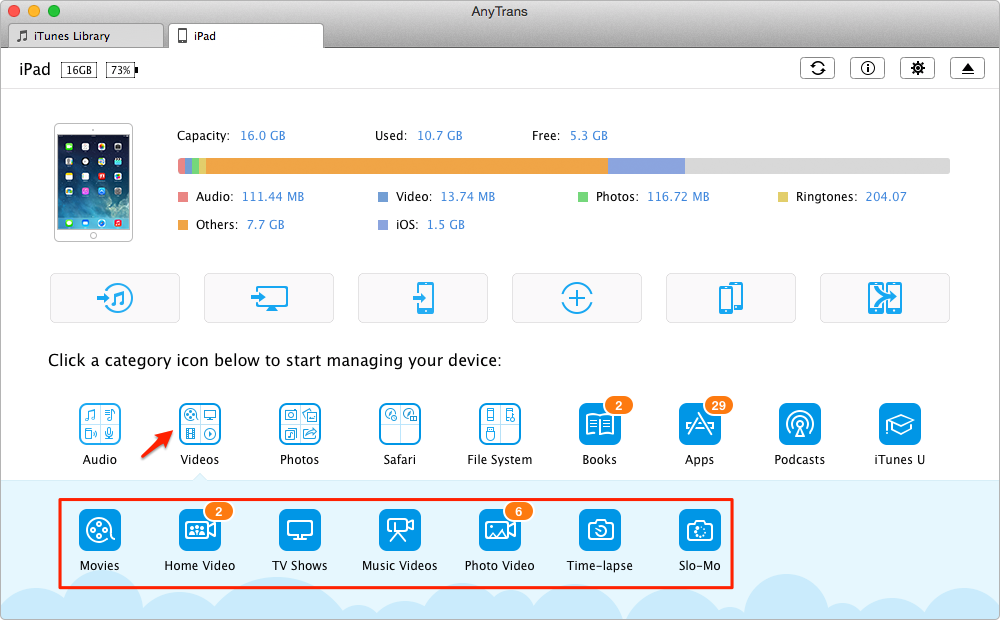Open the Podcasts category icon
Screen dimensions: 1000x620
(800, 424)
